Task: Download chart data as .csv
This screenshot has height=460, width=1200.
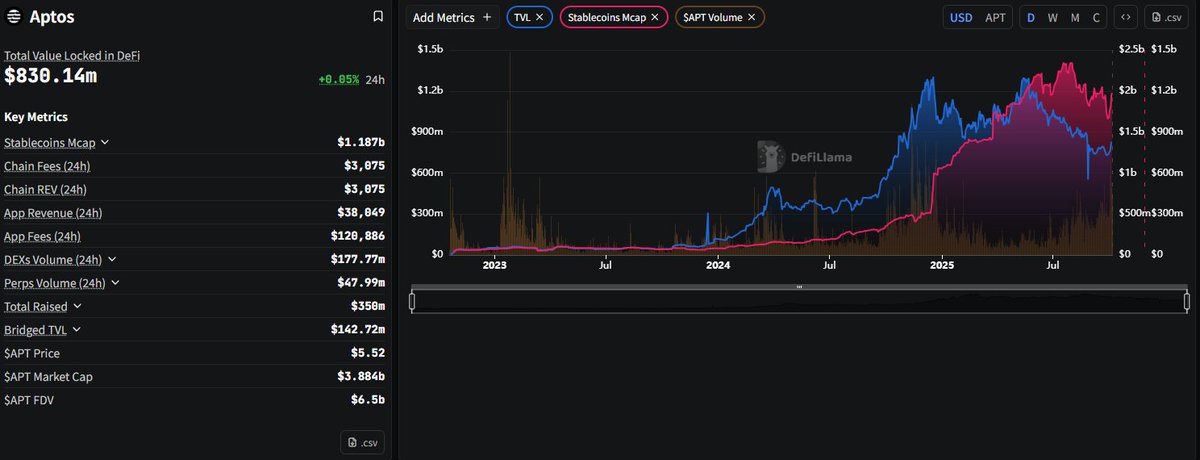Action: 1167,18
